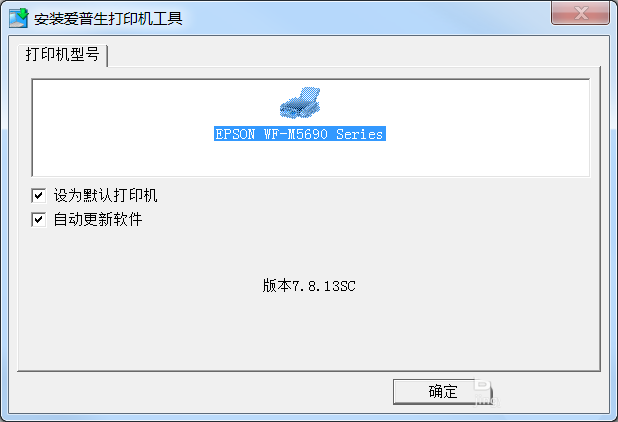Viewport: 618px width, 422px height.
Task: Click the gray panel area below the version text
Action: 309,331
